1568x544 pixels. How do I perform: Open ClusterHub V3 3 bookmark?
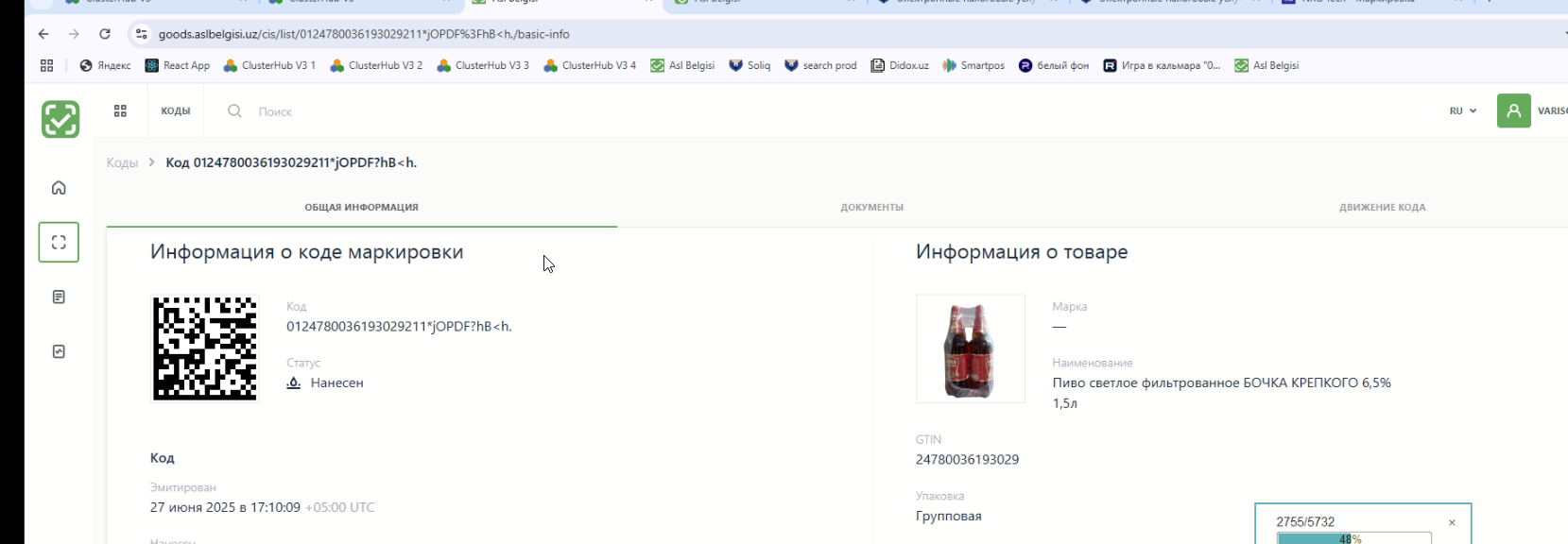coord(483,65)
